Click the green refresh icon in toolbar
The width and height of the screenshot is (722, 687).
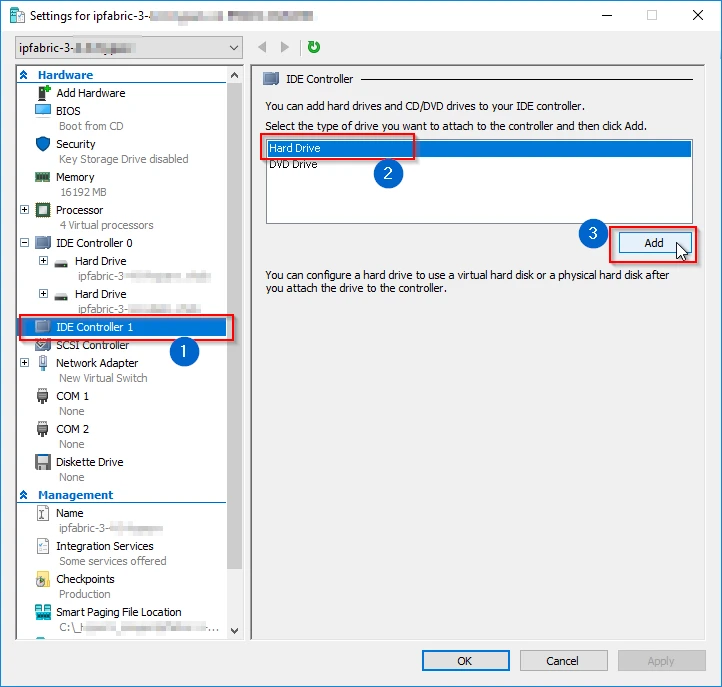(314, 47)
